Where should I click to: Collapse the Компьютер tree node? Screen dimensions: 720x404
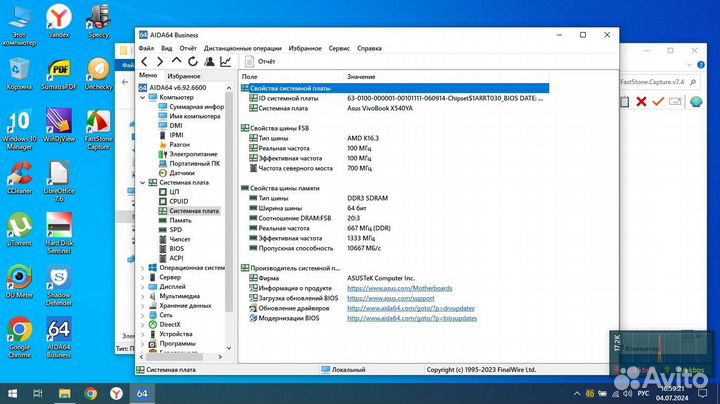pyautogui.click(x=142, y=97)
